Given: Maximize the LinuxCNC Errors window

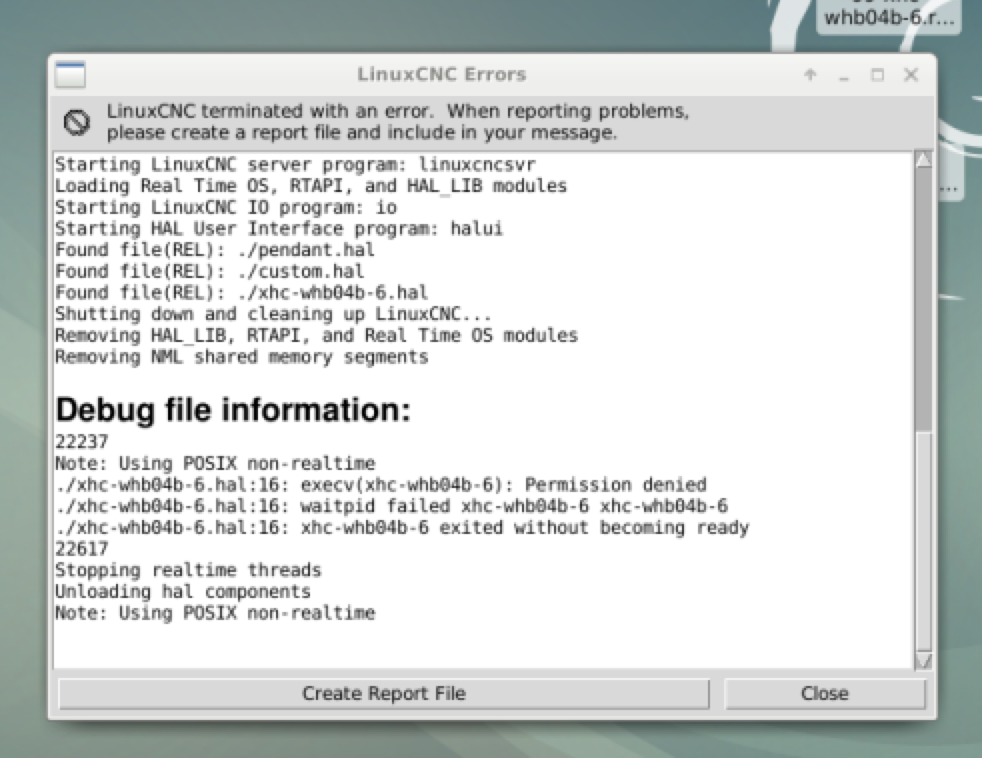Looking at the screenshot, I should click(x=877, y=75).
